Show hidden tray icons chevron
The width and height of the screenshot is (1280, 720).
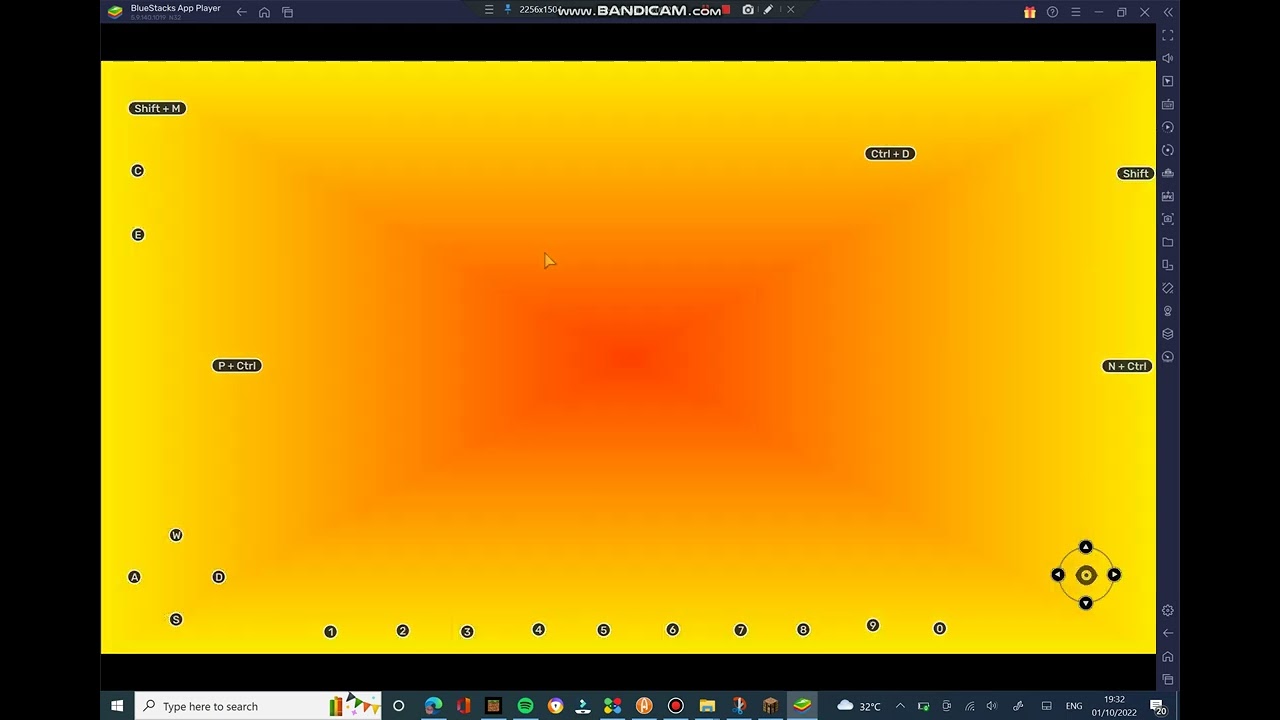point(900,706)
